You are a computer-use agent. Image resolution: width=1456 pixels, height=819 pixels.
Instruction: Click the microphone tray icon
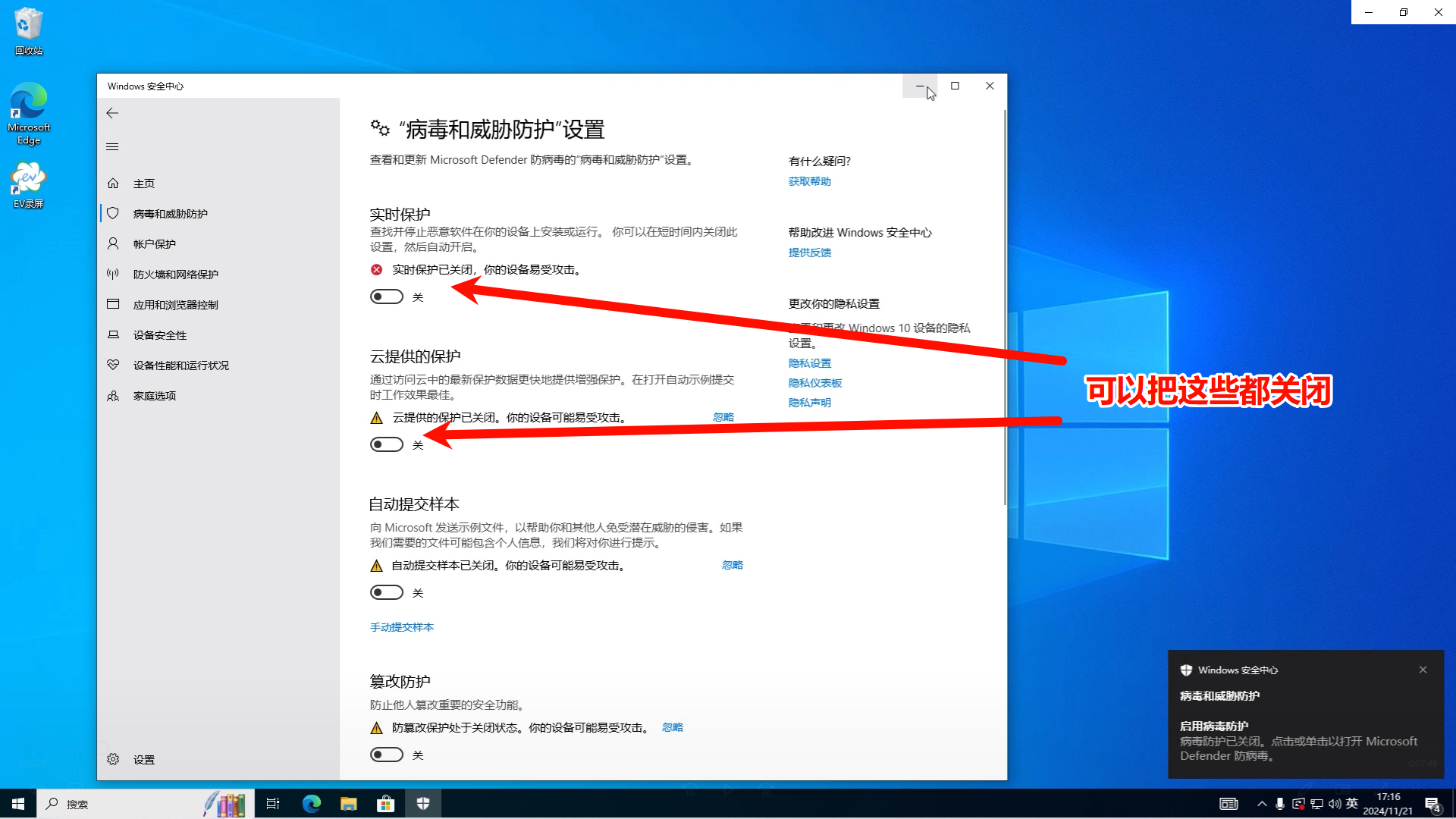1280,804
